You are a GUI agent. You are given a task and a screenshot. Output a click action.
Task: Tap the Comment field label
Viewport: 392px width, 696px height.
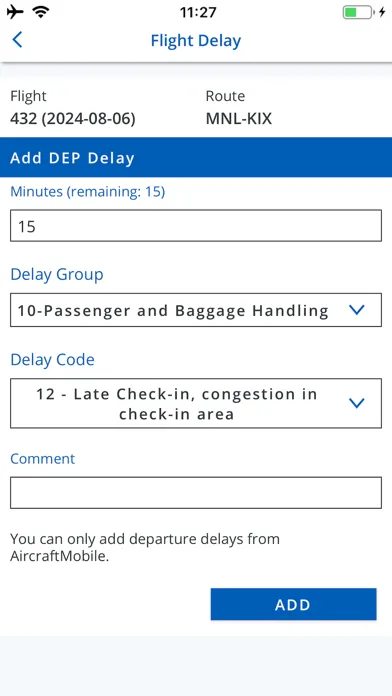[43, 459]
